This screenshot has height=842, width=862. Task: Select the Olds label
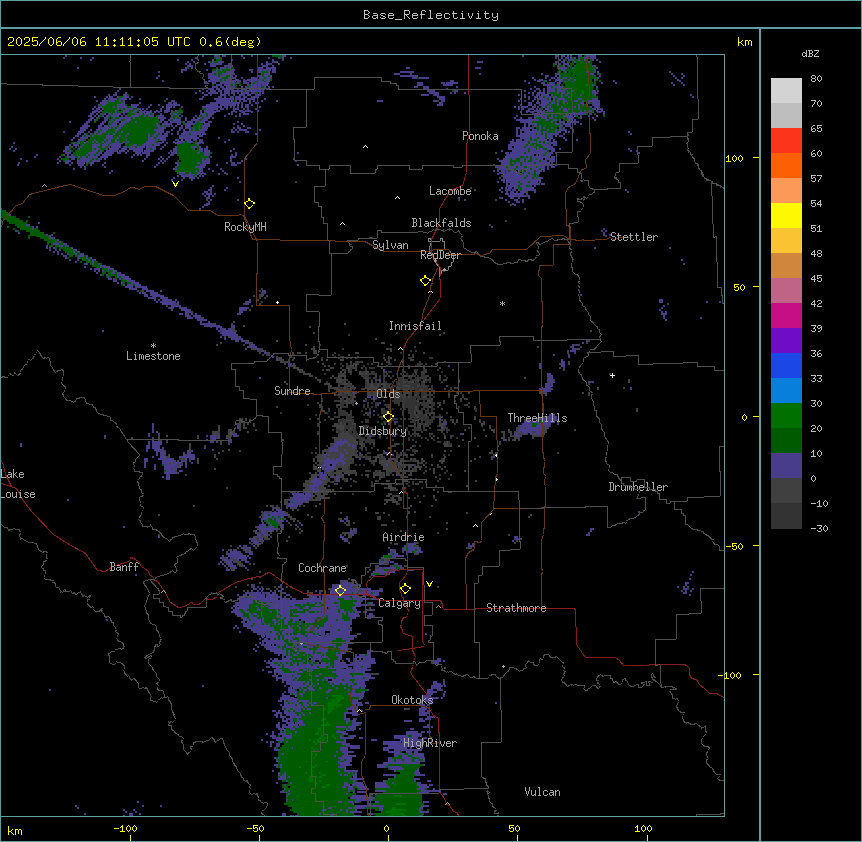[x=388, y=394]
